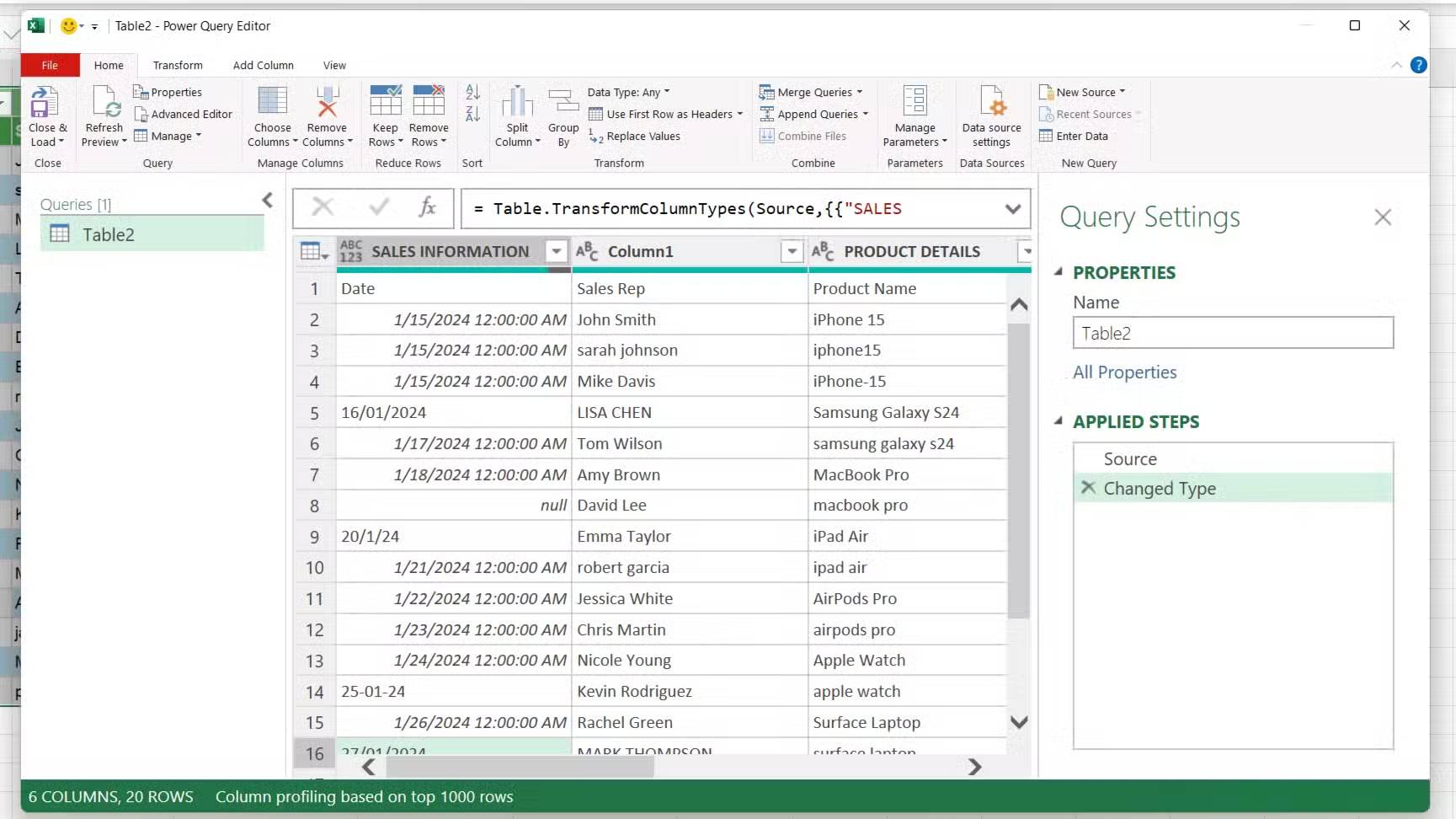The image size is (1456, 819).
Task: Open the Data Type: Any dropdown
Action: pyautogui.click(x=628, y=92)
